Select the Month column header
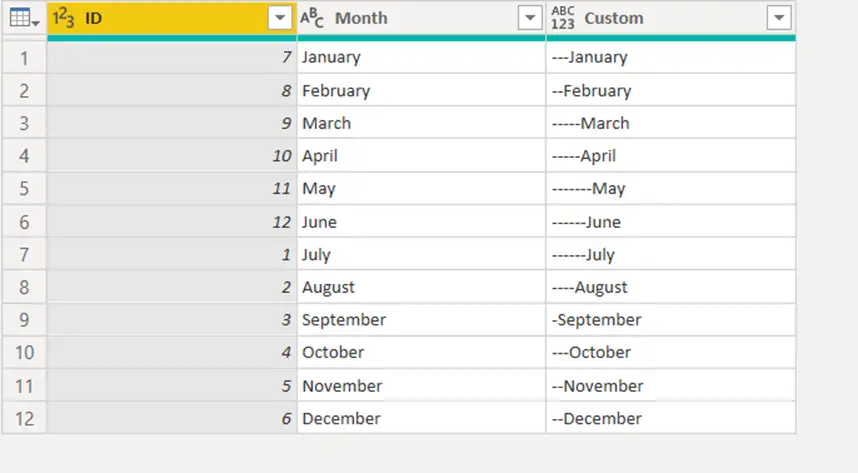Viewport: 858px width, 473px height. pyautogui.click(x=421, y=19)
